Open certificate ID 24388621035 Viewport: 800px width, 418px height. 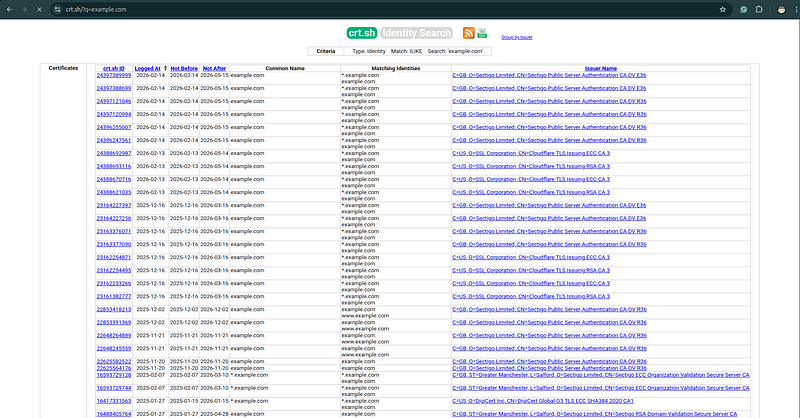point(114,192)
